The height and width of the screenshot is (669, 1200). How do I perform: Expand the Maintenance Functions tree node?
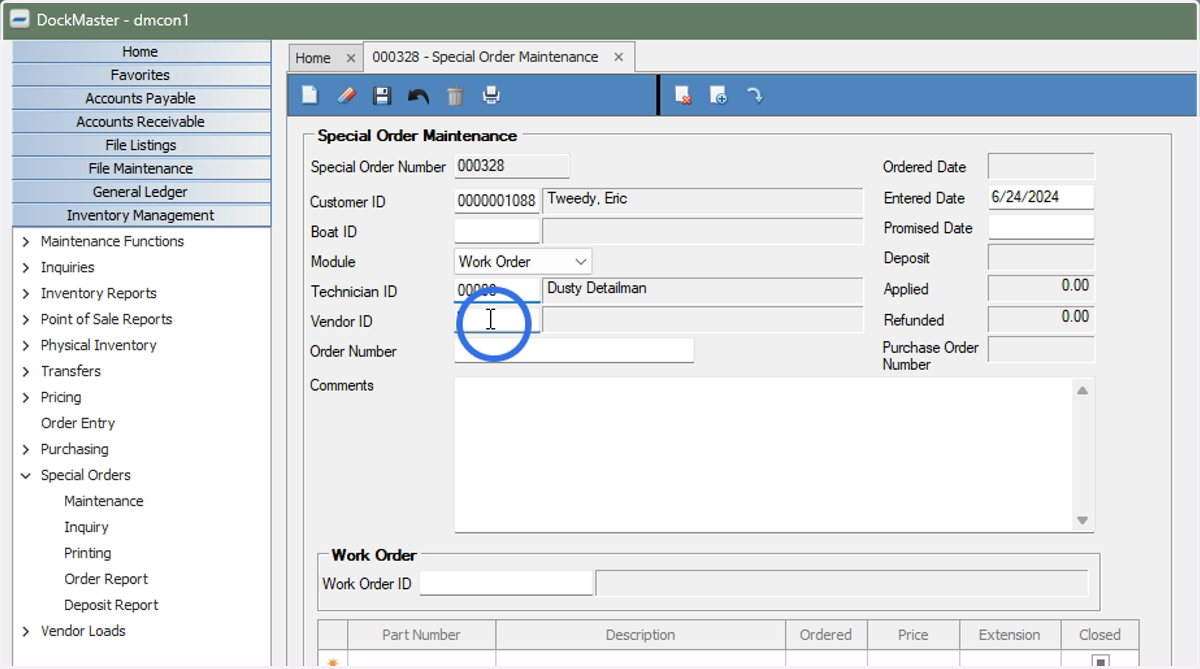point(26,241)
